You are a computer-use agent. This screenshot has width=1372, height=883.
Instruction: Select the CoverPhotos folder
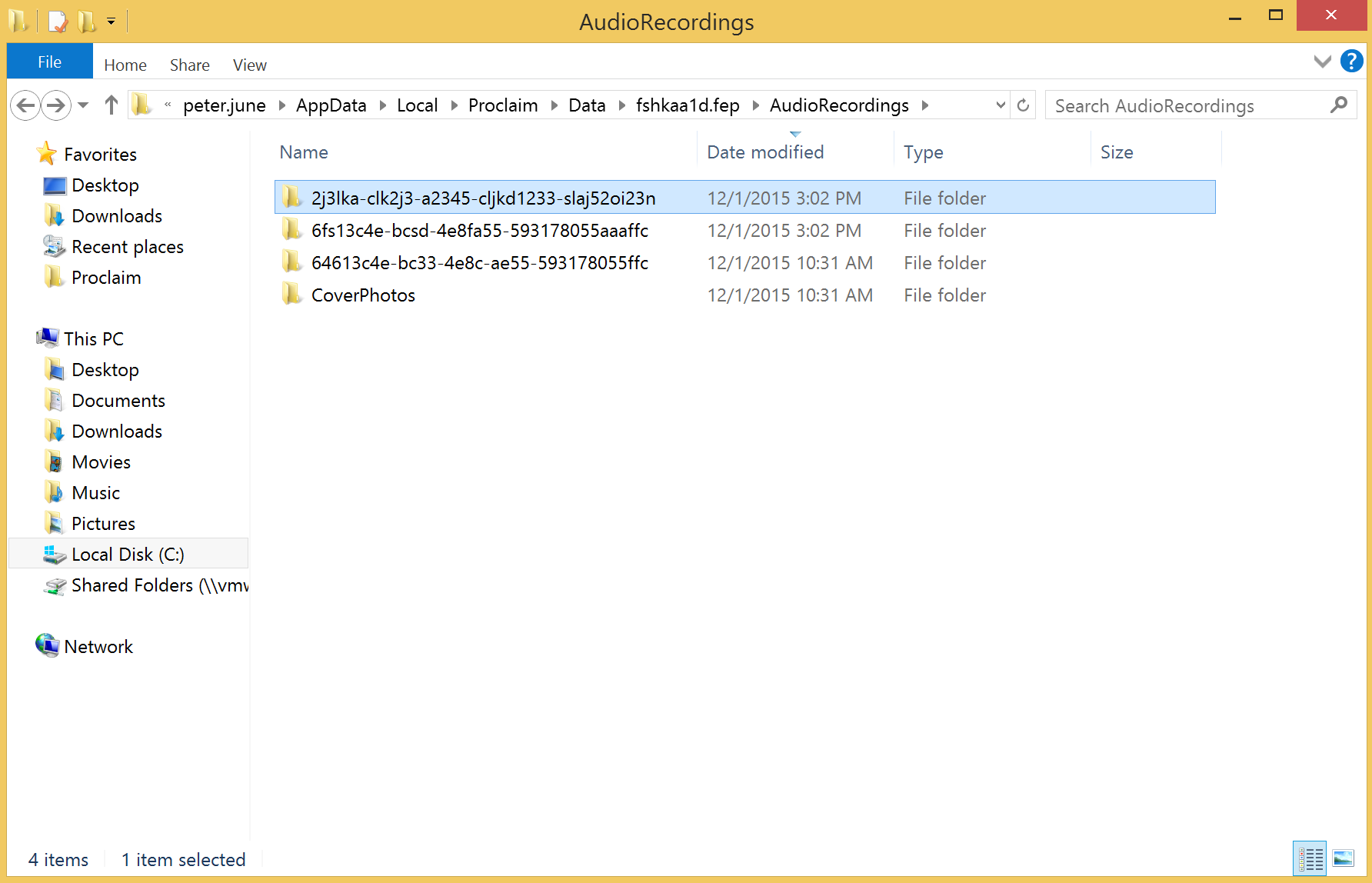coord(363,295)
